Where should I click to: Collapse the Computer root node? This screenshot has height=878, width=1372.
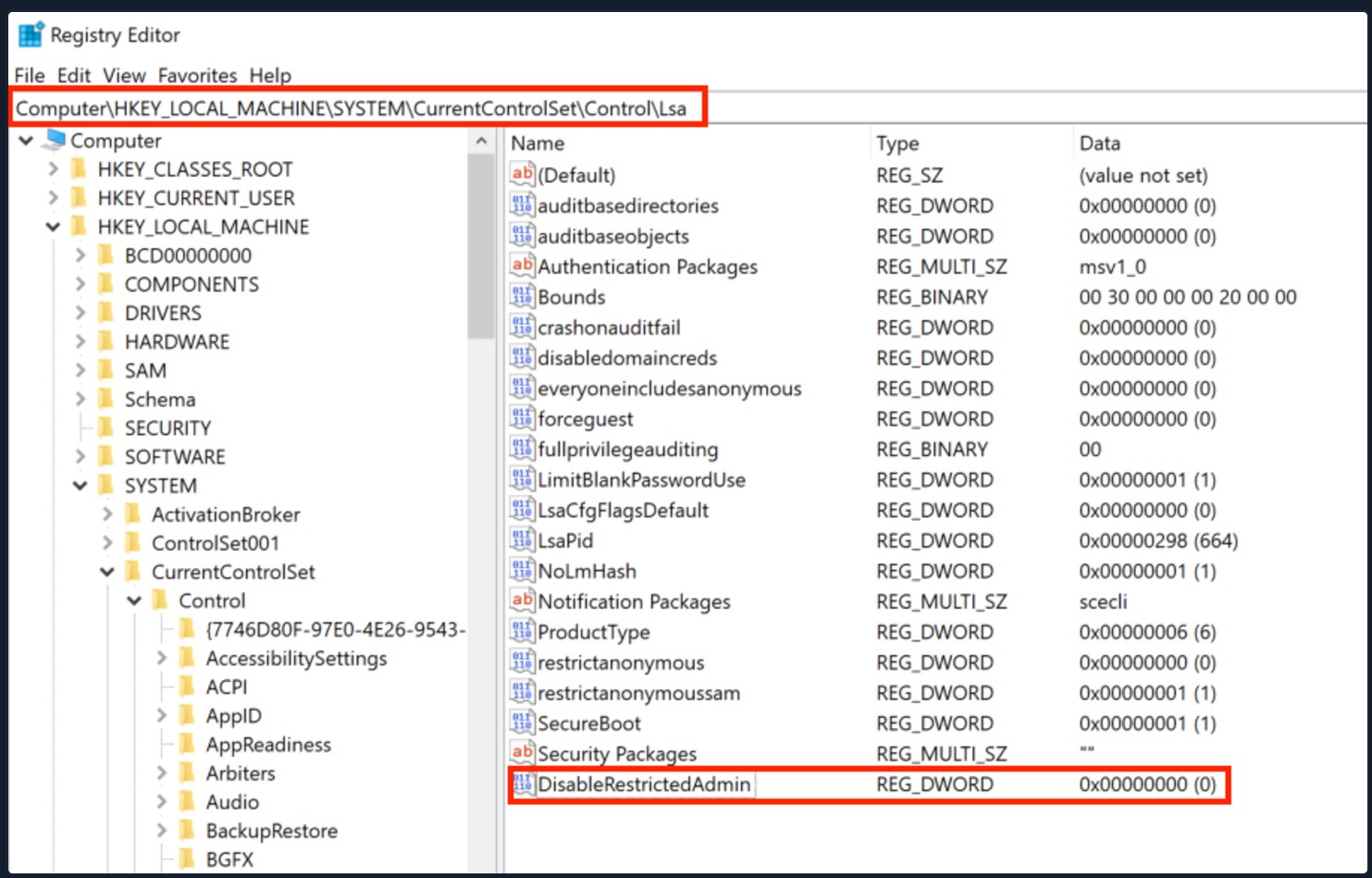tap(26, 141)
